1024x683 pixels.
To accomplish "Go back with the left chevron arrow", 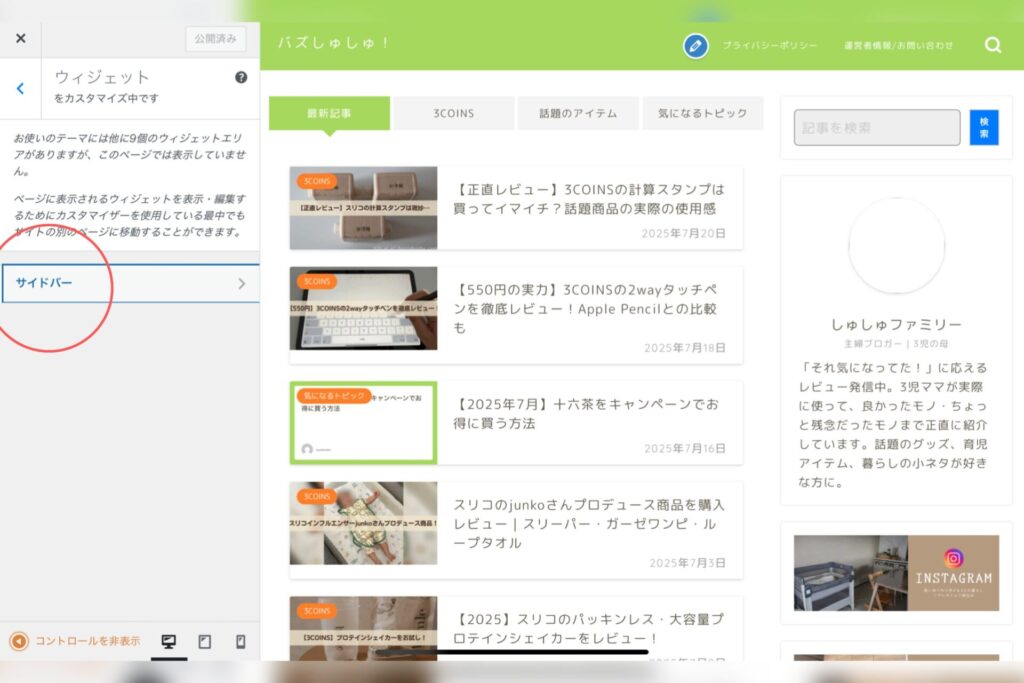I will coord(20,88).
